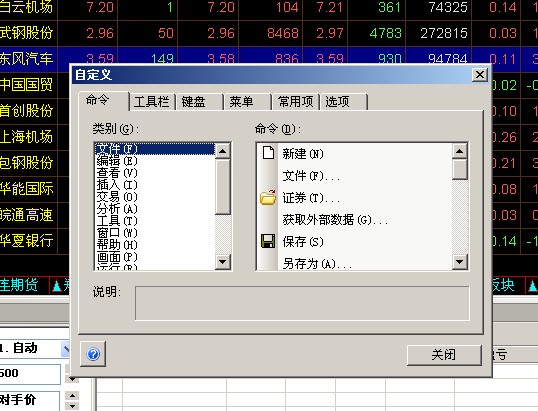This screenshot has height=411, width=538.
Task: Open the 自动 dropdown in trading panel
Action: 66,349
